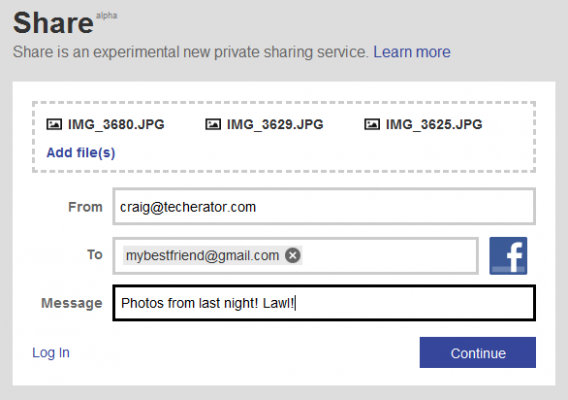The width and height of the screenshot is (568, 400).
Task: Click the Continue button
Action: click(x=478, y=353)
